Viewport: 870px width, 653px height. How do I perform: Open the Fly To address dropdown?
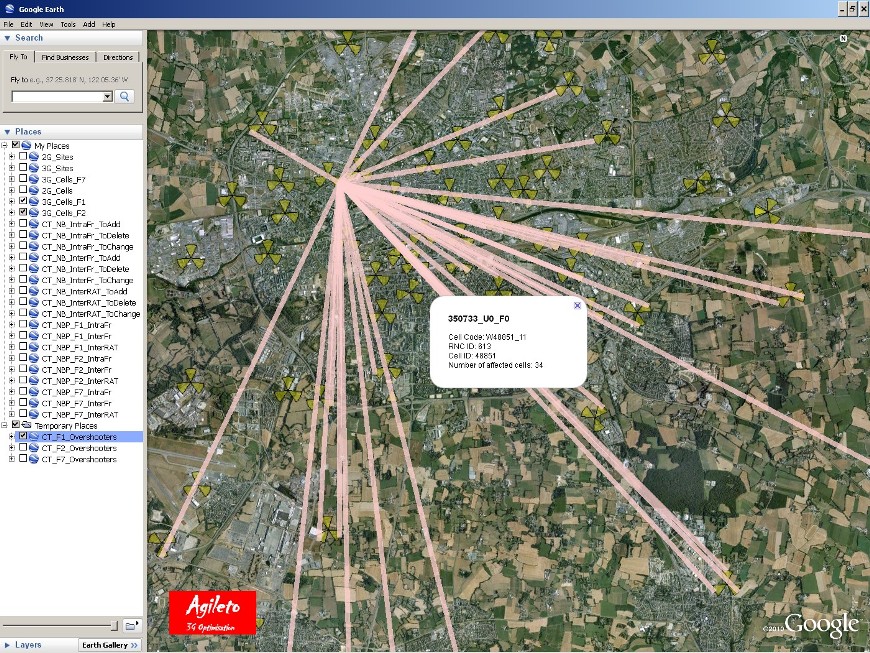(108, 97)
